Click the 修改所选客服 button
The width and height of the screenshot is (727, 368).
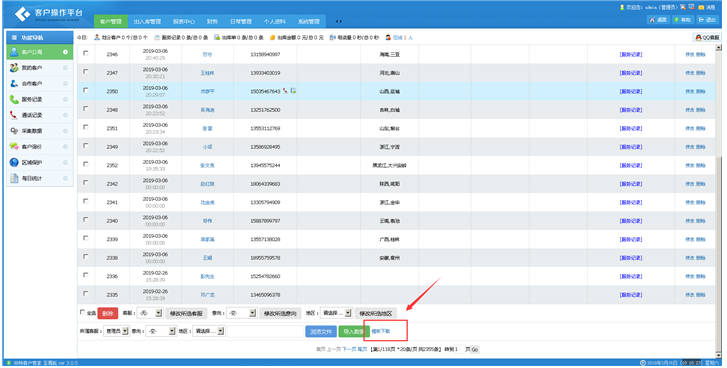coord(186,313)
